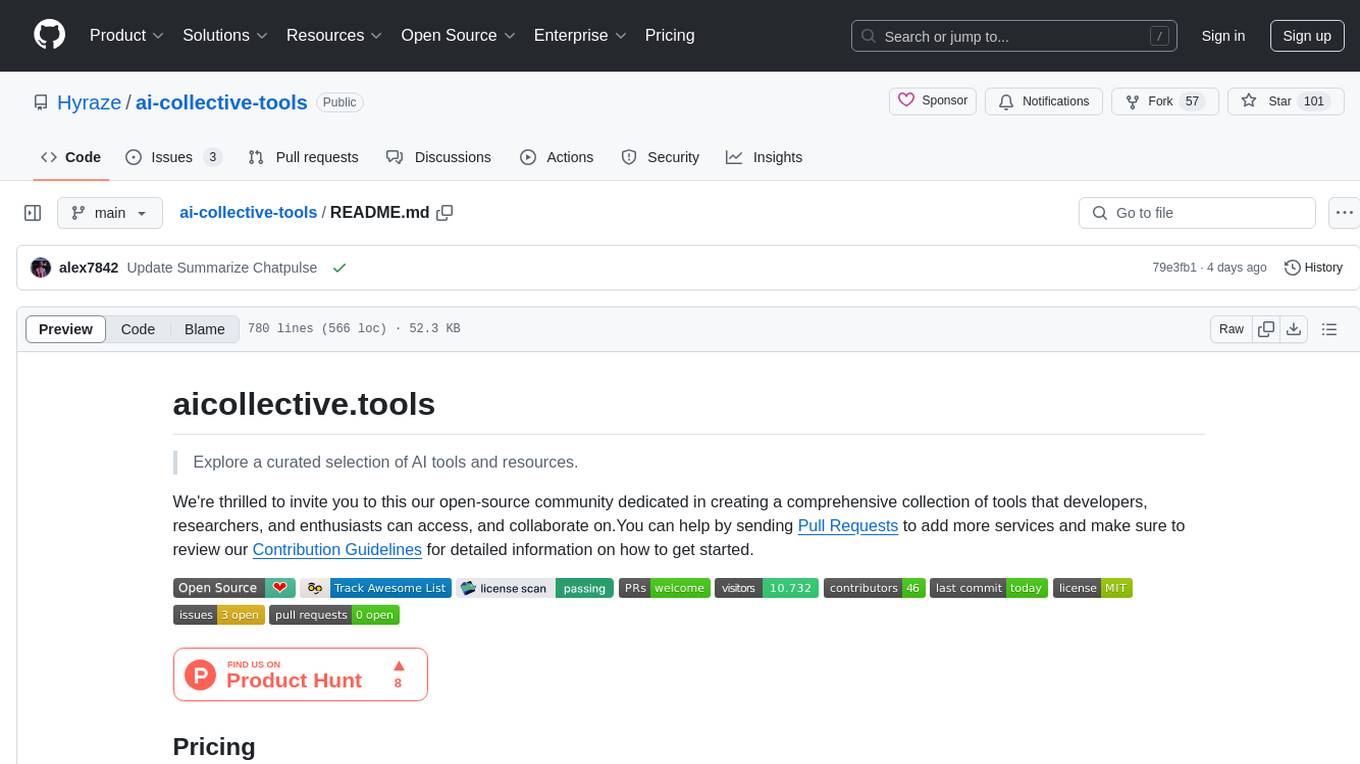Open the GitHub home logo
Image resolution: width=1360 pixels, height=764 pixels.
pos(49,35)
